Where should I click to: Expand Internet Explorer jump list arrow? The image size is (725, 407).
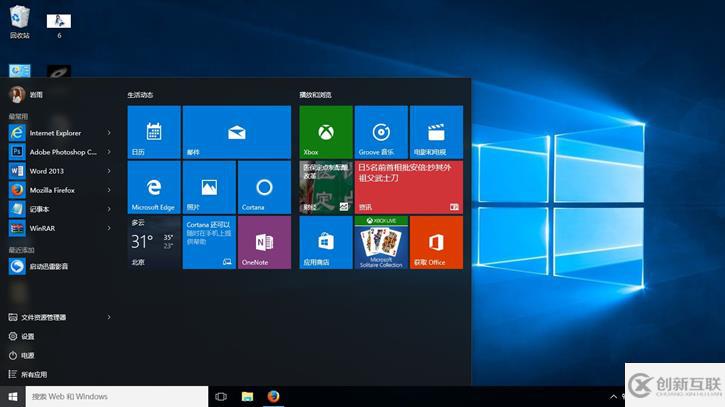point(110,133)
